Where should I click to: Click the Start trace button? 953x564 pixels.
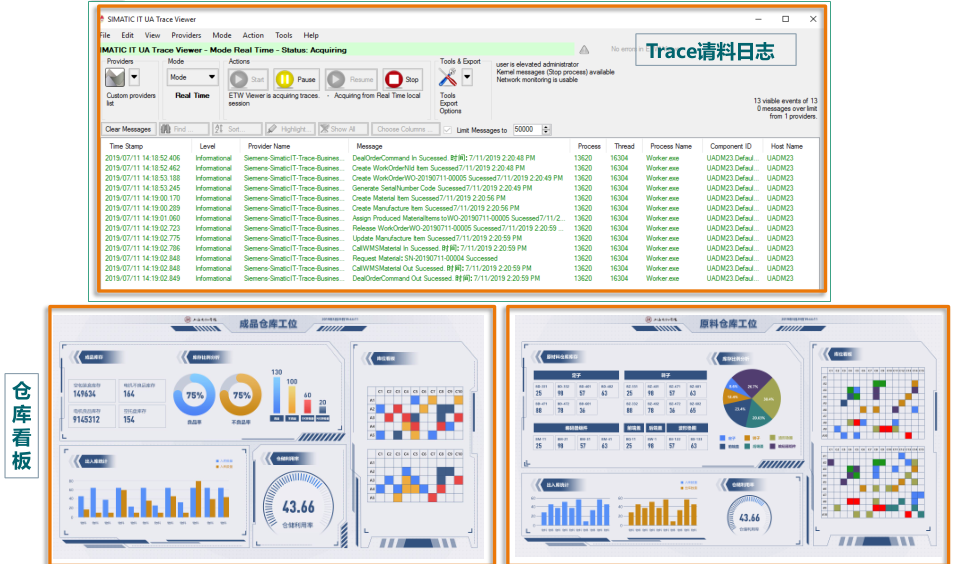248,79
